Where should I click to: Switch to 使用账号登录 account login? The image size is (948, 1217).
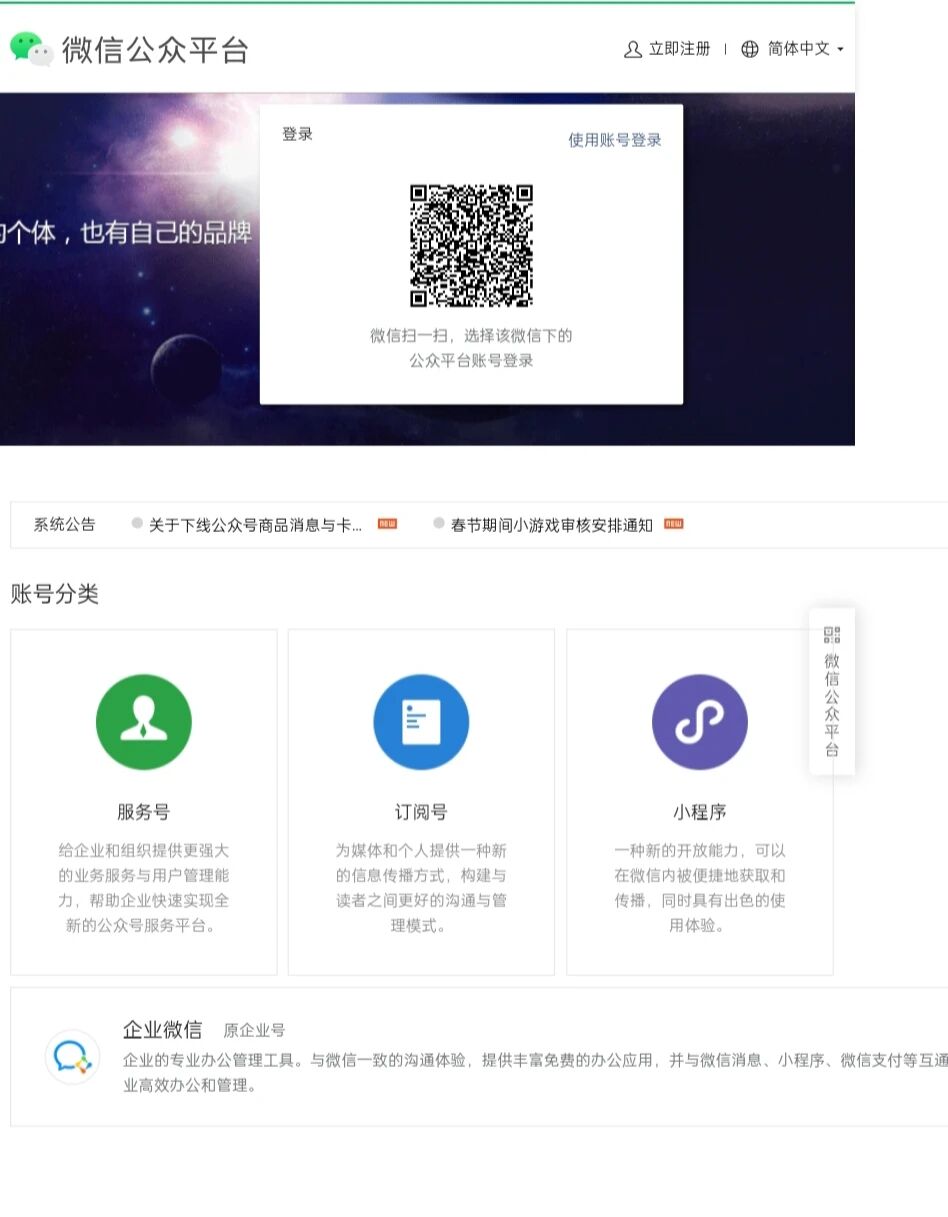pyautogui.click(x=615, y=140)
